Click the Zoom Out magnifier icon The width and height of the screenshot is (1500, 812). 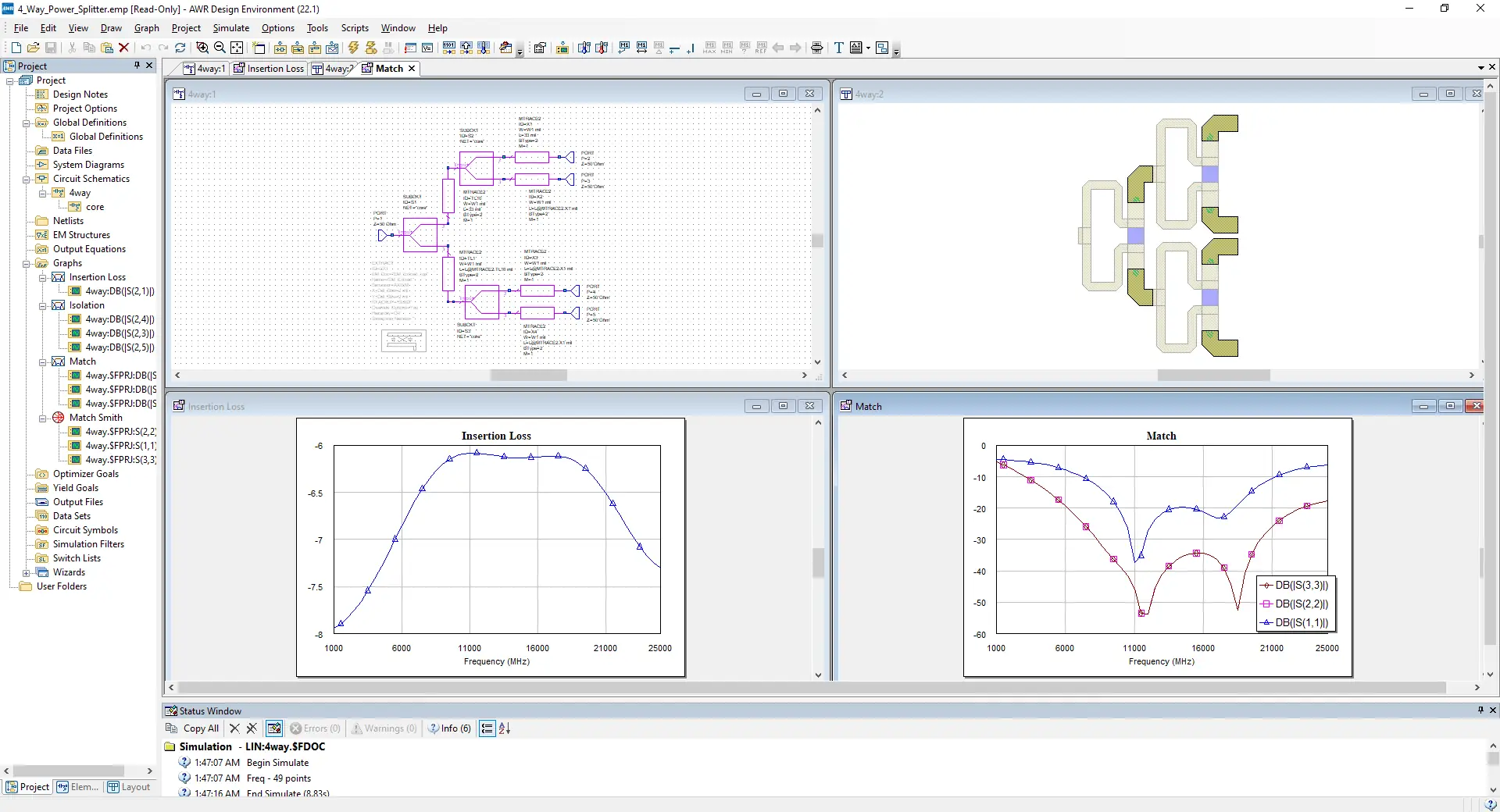(x=220, y=48)
